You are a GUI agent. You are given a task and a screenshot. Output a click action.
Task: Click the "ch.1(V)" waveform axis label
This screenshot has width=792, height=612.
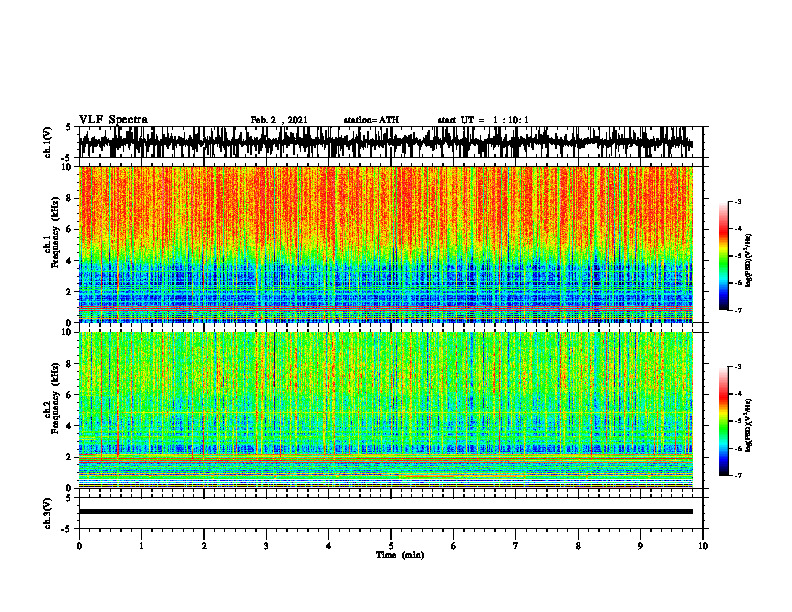48,142
